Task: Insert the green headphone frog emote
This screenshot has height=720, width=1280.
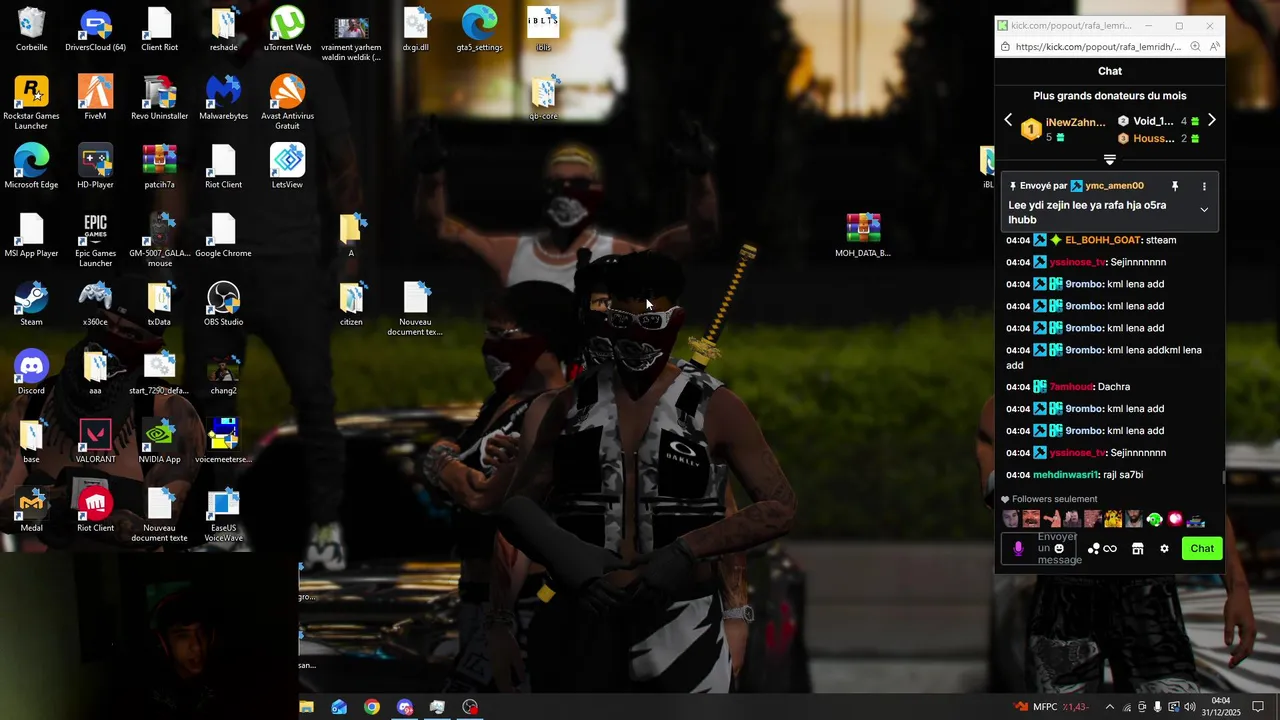Action: pyautogui.click(x=1154, y=519)
